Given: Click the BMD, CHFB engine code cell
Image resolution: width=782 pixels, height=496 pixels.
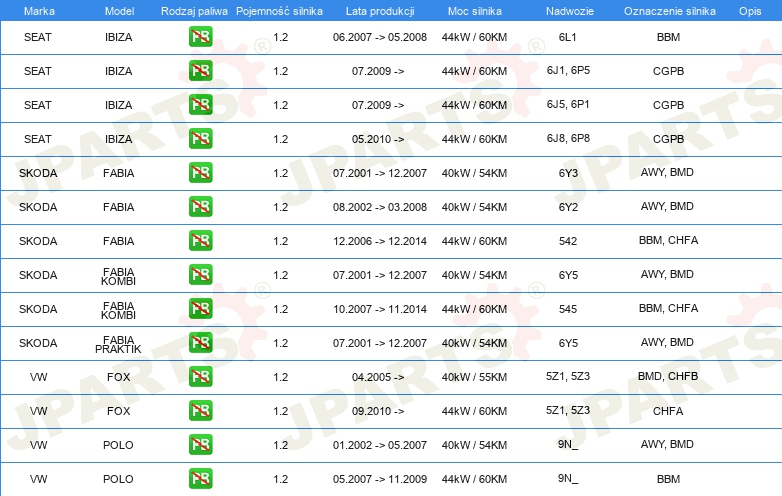Looking at the screenshot, I should 667,377.
